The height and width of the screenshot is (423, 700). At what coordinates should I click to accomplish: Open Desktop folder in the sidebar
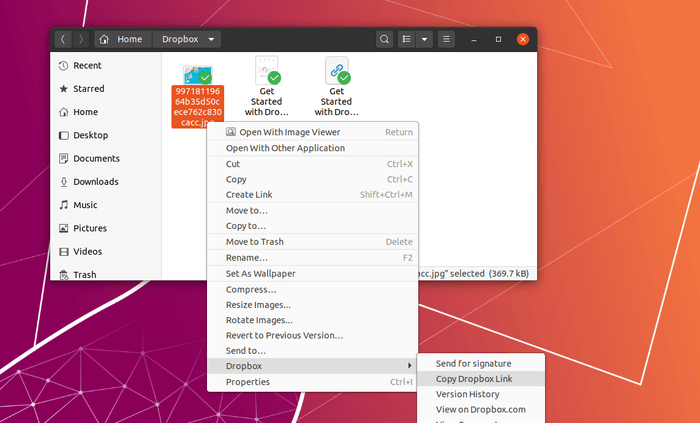(x=106, y=135)
